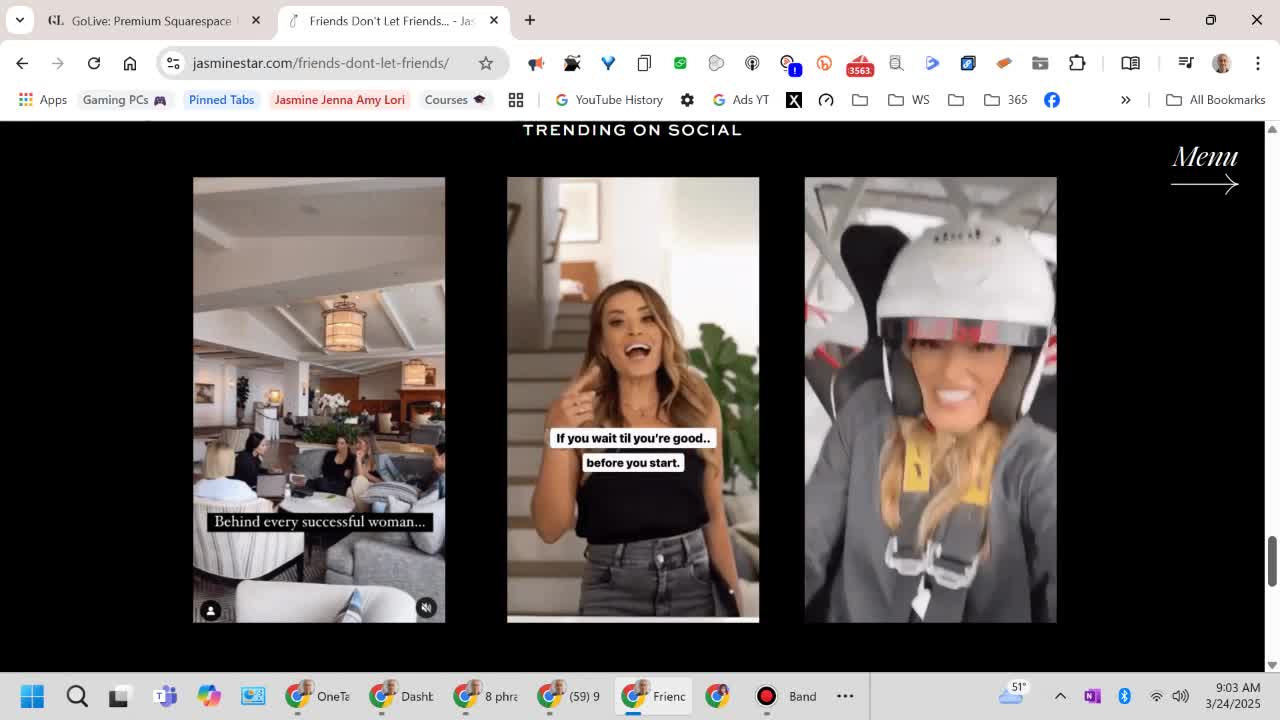Image resolution: width=1280 pixels, height=720 pixels.
Task: Open the Jasmine Jenna Amy Lori bookmark group
Action: [339, 100]
